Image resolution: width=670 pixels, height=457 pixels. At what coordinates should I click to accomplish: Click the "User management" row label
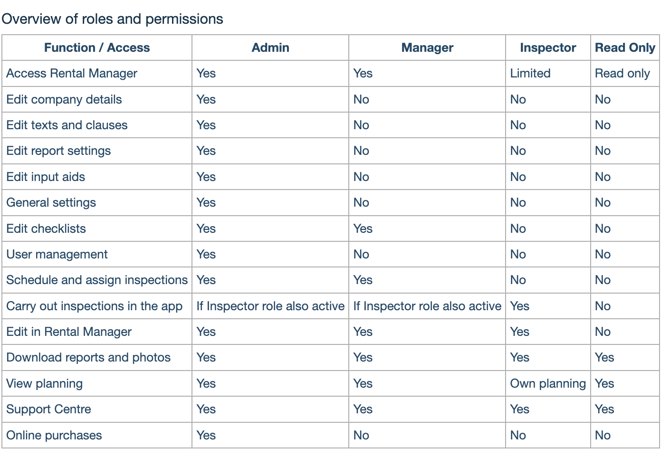point(57,254)
